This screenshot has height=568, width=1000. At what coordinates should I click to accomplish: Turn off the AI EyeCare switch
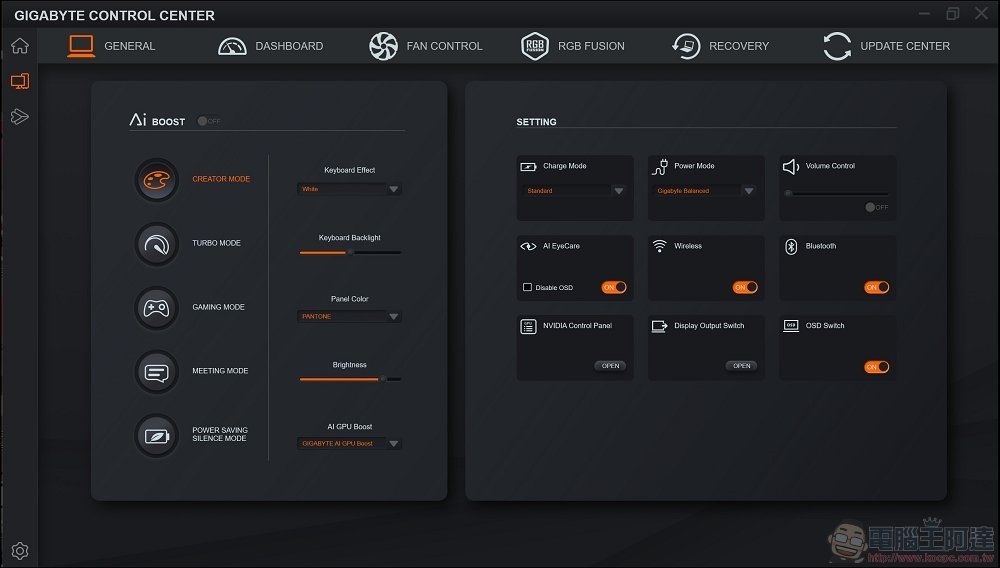tap(614, 288)
